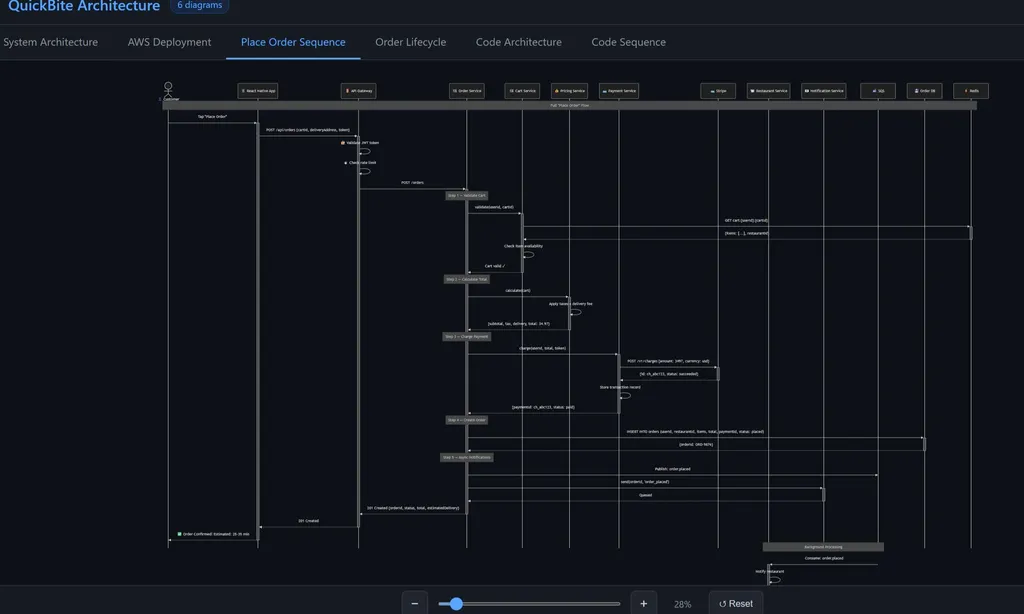Select the API Gateway participant box
The height and width of the screenshot is (614, 1024).
[x=359, y=91]
